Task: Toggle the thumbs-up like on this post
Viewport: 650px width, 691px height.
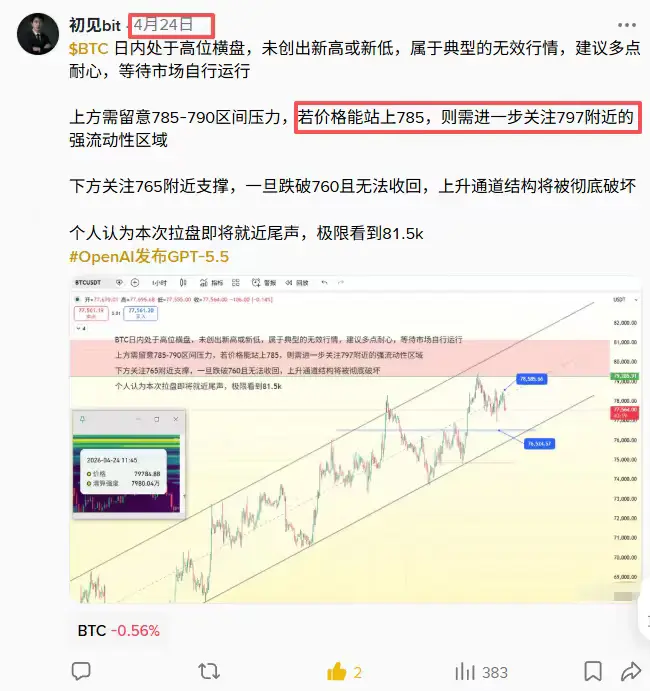Action: (x=337, y=672)
